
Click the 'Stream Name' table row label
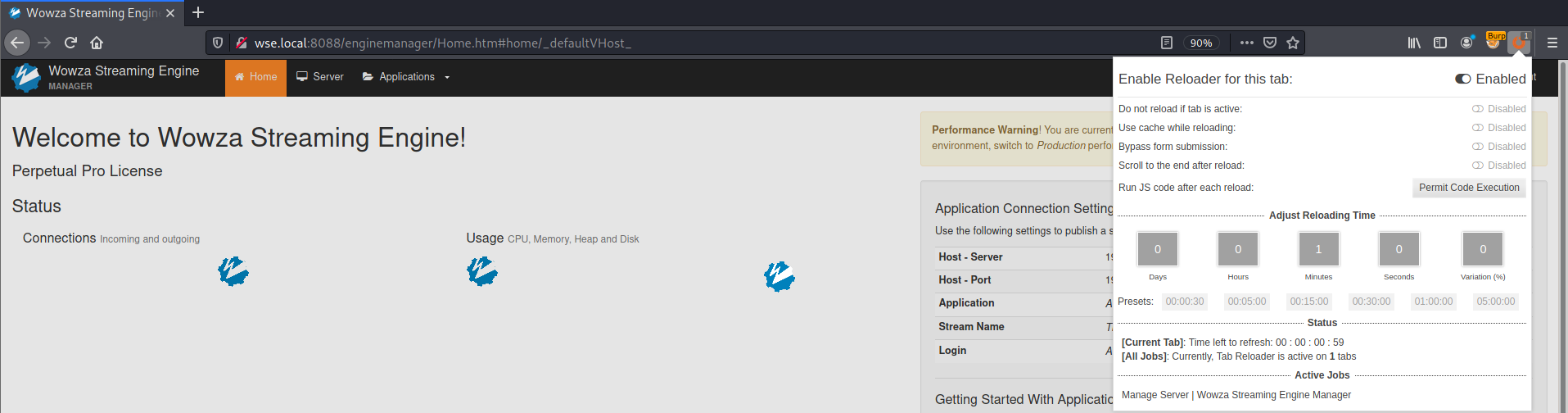tap(971, 327)
